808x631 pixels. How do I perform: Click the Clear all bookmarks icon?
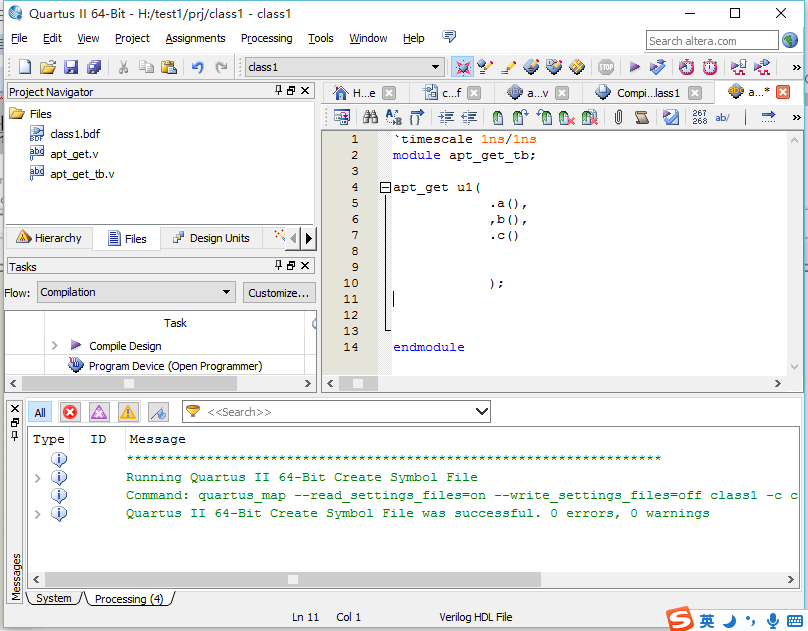tap(590, 117)
